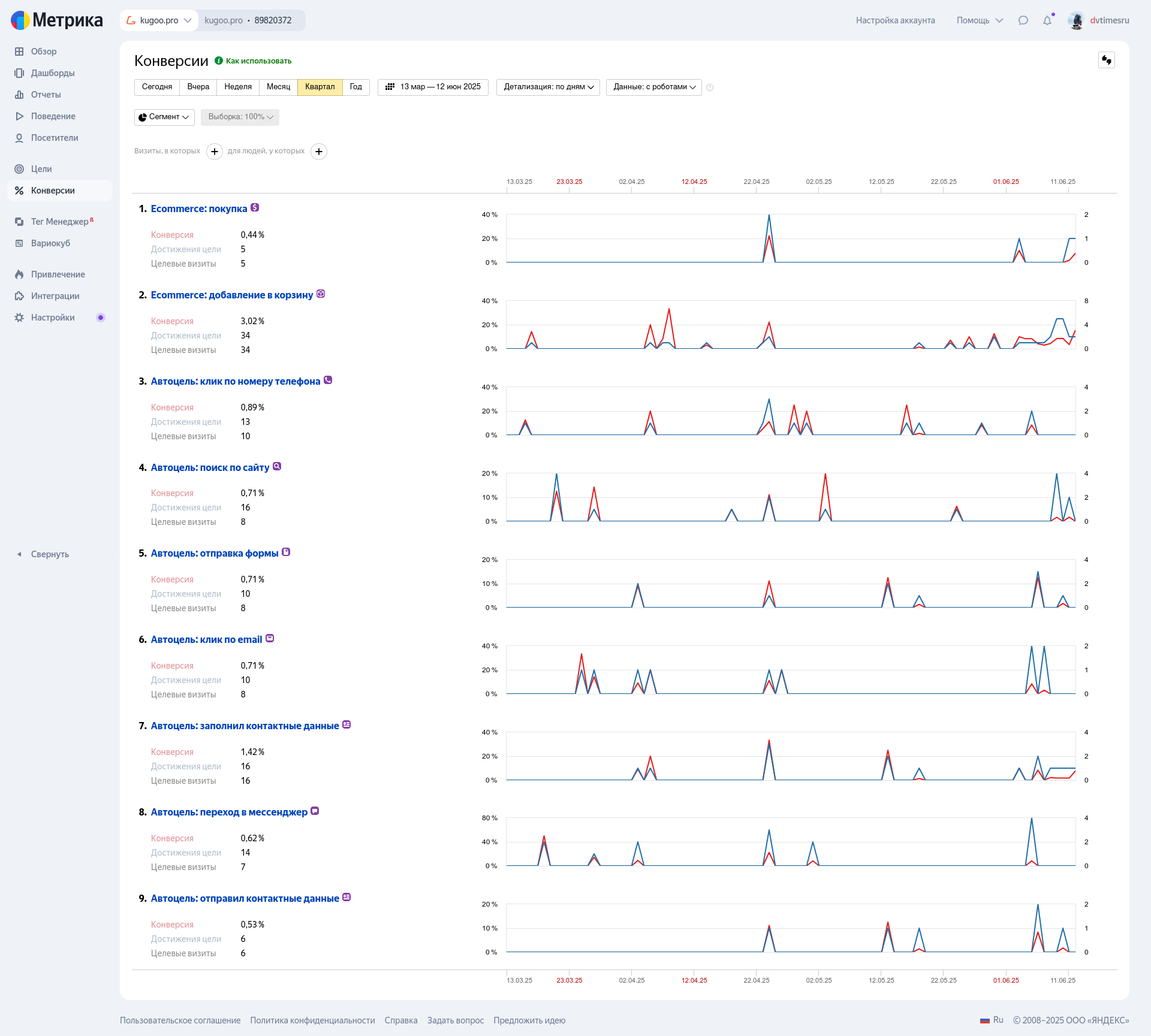This screenshot has width=1151, height=1036.
Task: Add condition for people with plus button
Action: point(319,152)
